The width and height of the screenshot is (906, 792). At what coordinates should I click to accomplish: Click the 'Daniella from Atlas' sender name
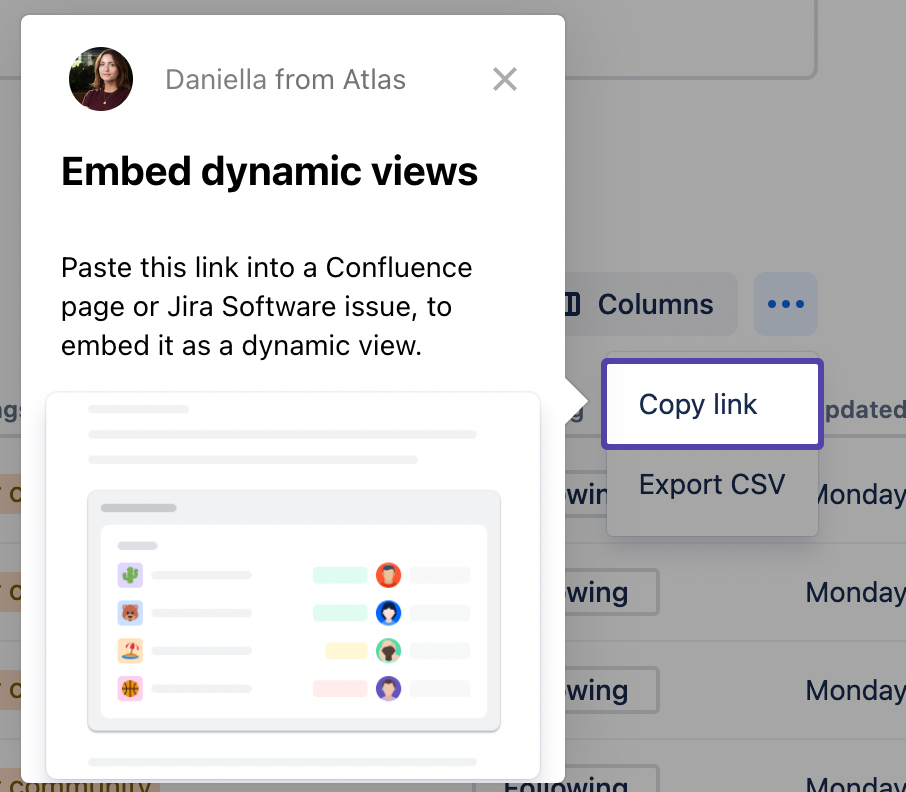285,80
